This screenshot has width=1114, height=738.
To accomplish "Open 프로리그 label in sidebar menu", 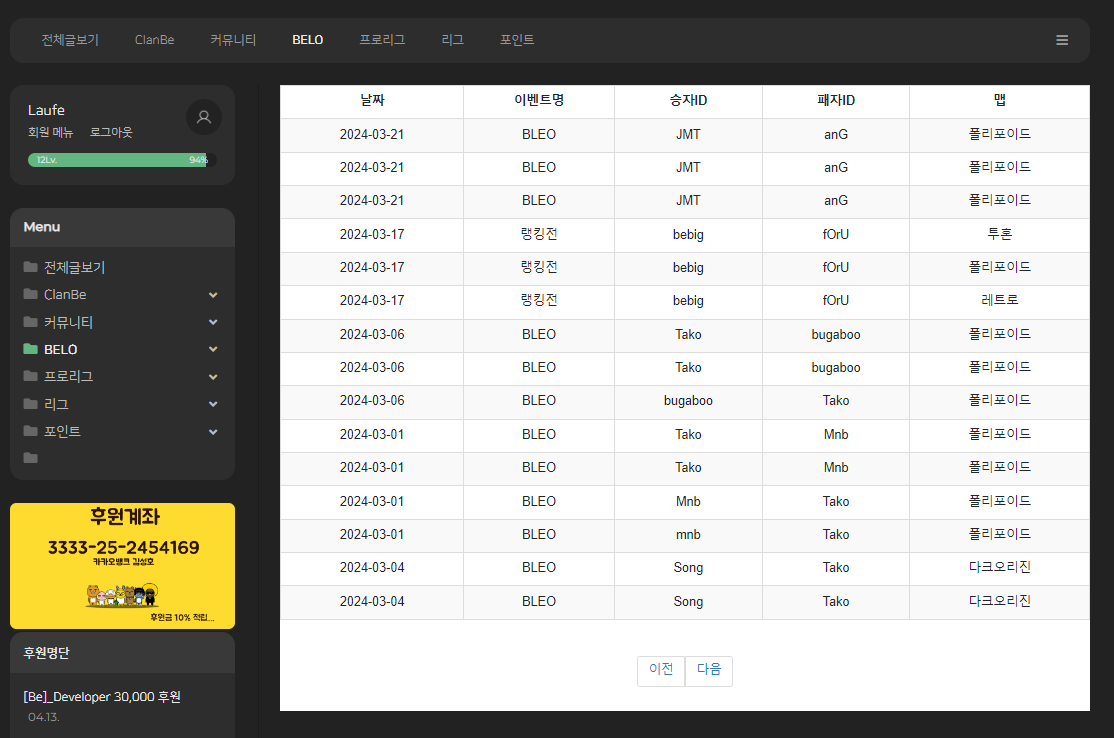I will coord(68,376).
